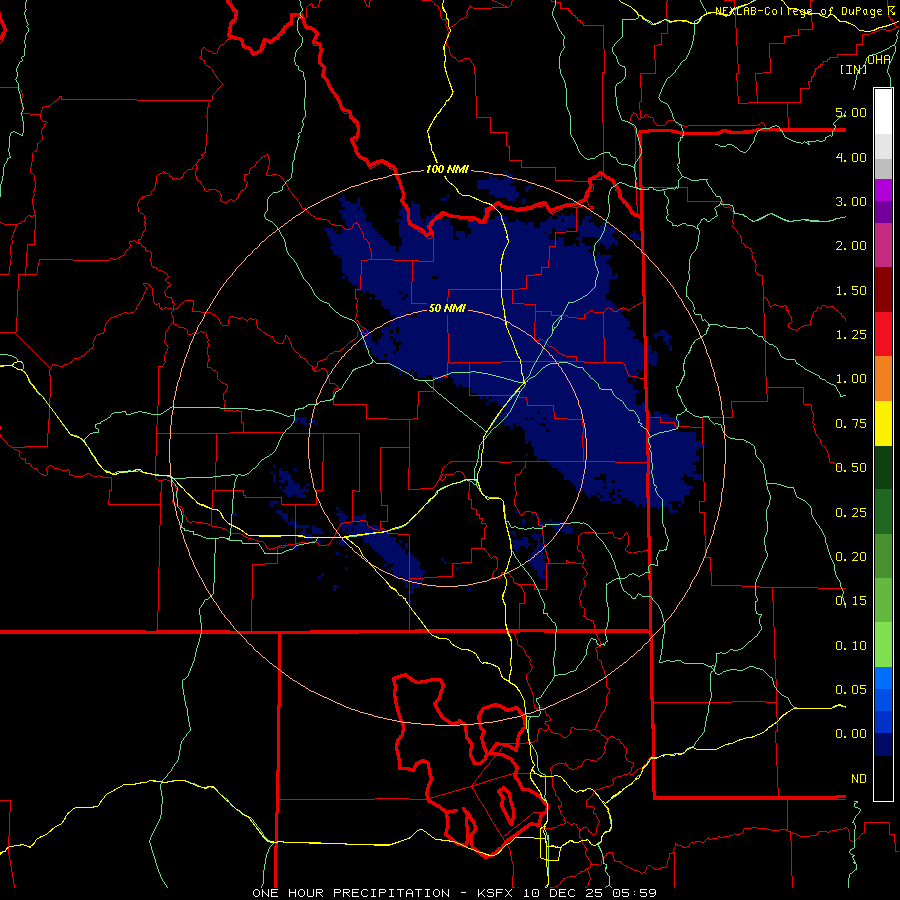Pick the white swatch atop the legend

pos(883,112)
